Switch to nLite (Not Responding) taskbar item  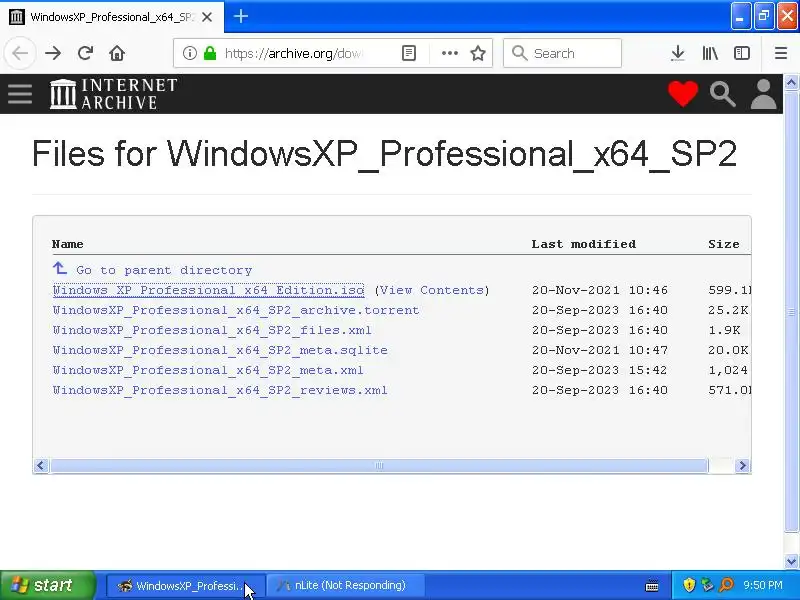point(346,585)
